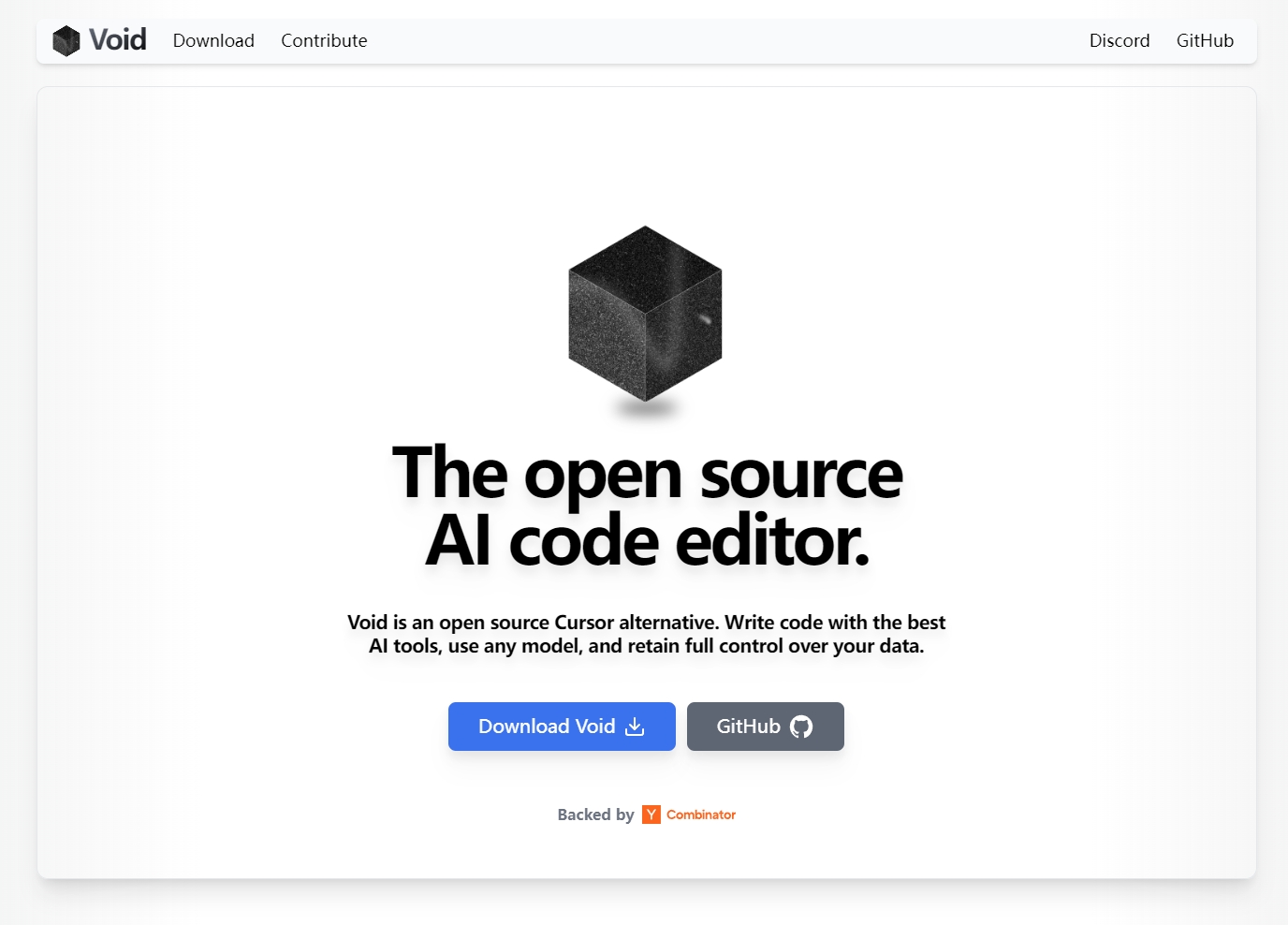Click the Y Combinator logo square

(x=651, y=815)
